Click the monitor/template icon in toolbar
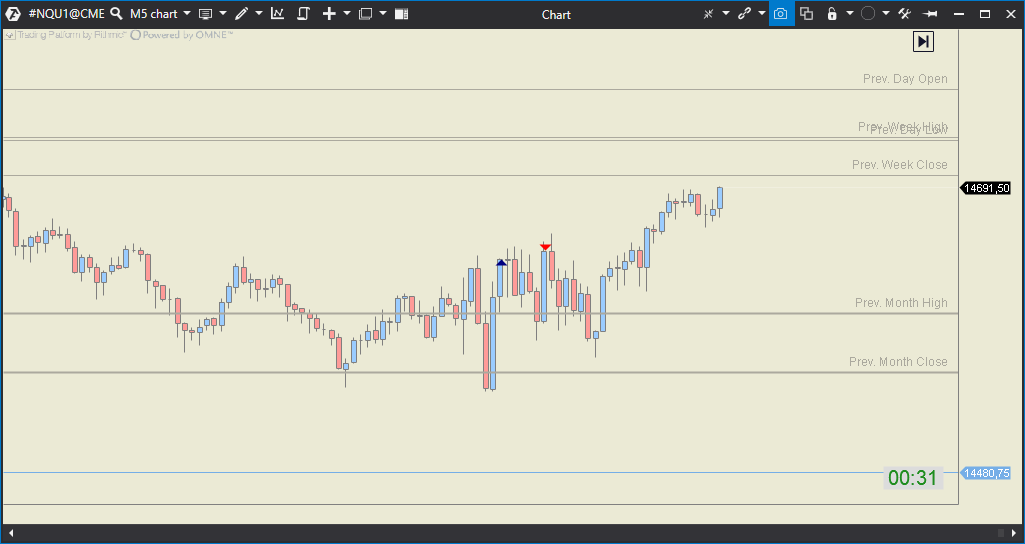This screenshot has height=544, width=1025. point(205,14)
